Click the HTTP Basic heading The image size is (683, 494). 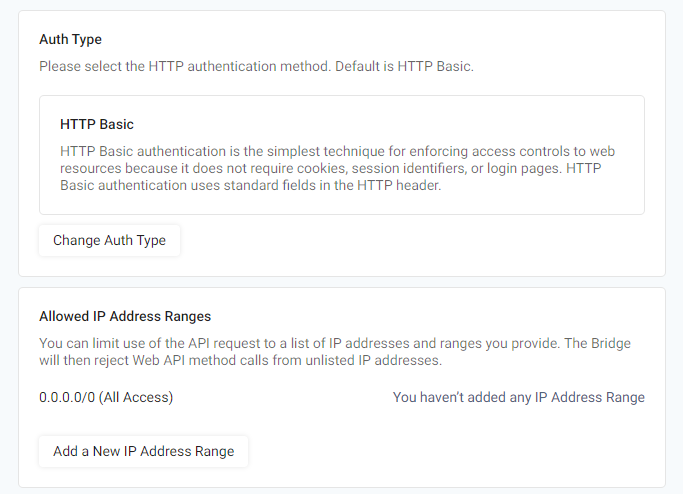pyautogui.click(x=97, y=125)
